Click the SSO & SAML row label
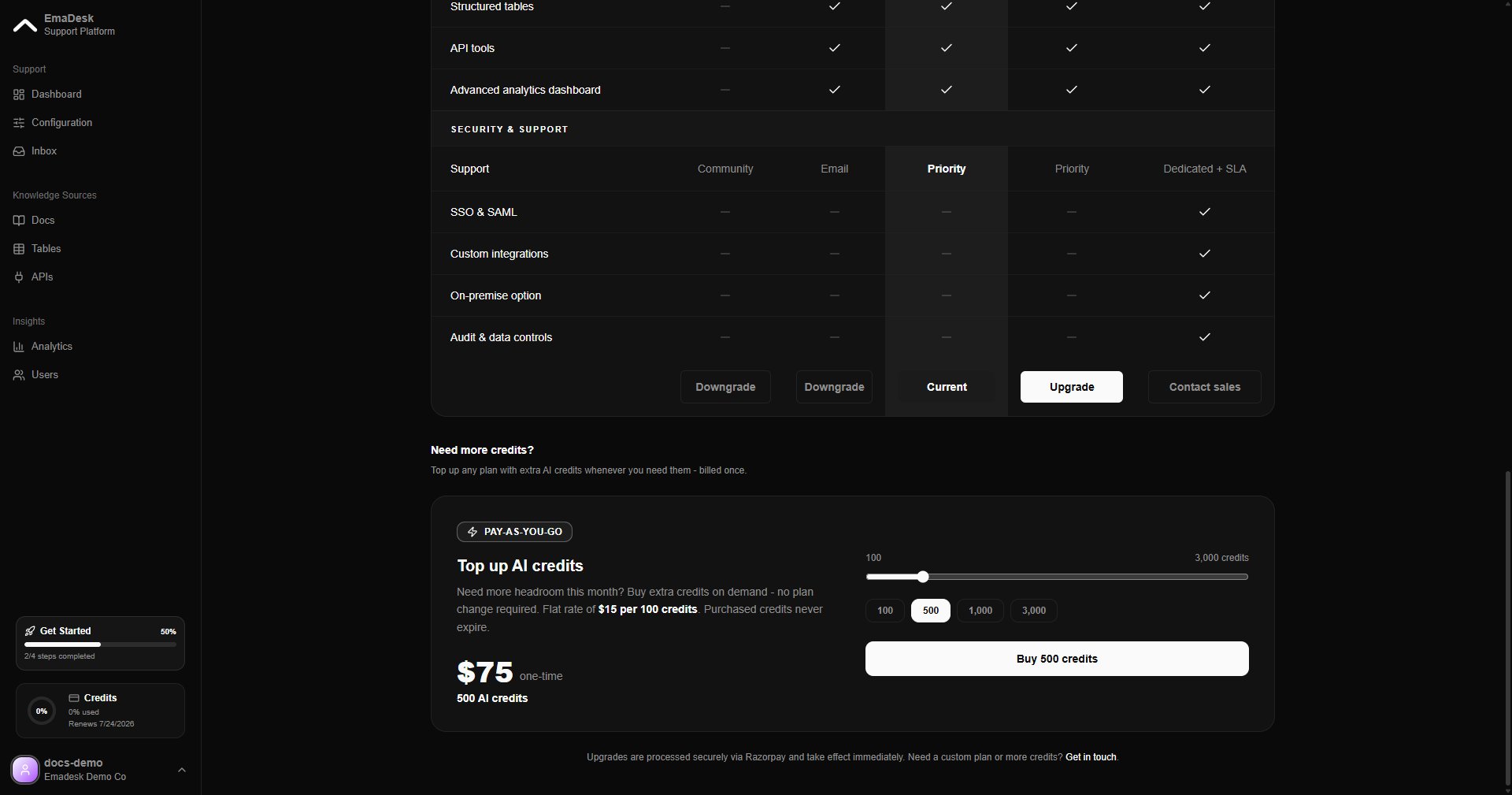This screenshot has width=1512, height=795. click(x=484, y=212)
